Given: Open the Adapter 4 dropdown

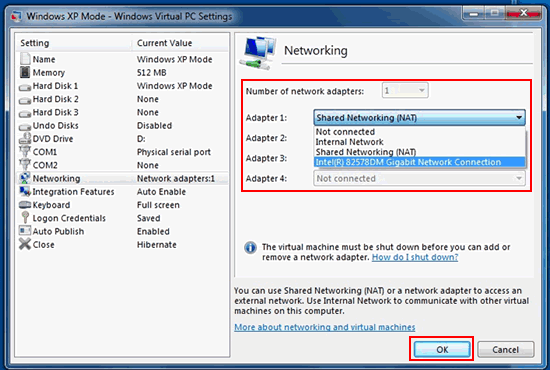Looking at the screenshot, I should [x=419, y=179].
